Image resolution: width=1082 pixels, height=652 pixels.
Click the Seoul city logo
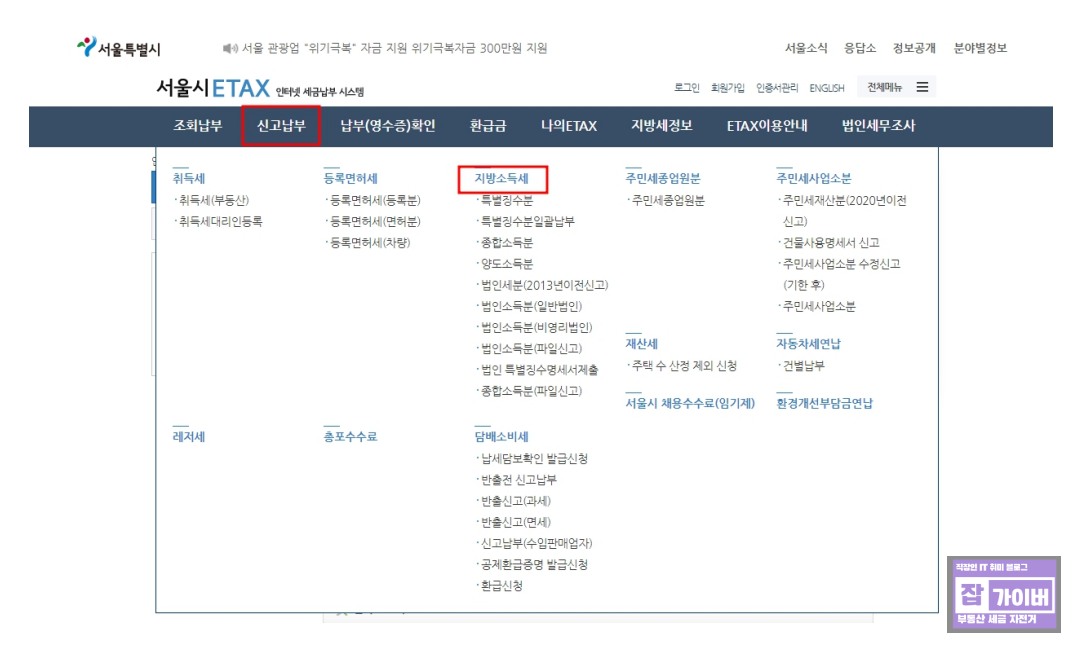[x=118, y=48]
